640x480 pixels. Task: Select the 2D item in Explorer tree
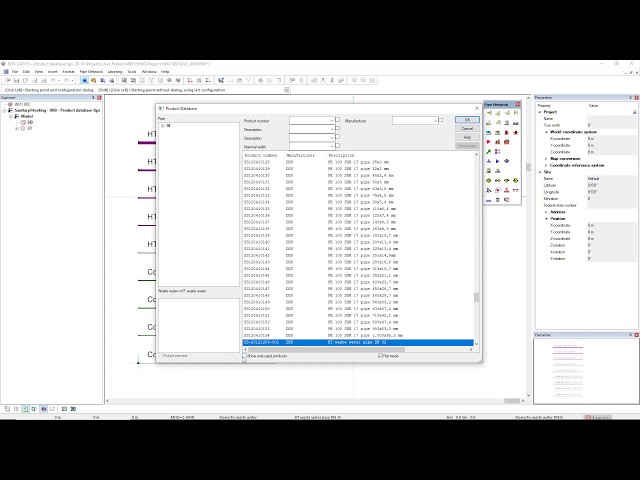pos(30,122)
